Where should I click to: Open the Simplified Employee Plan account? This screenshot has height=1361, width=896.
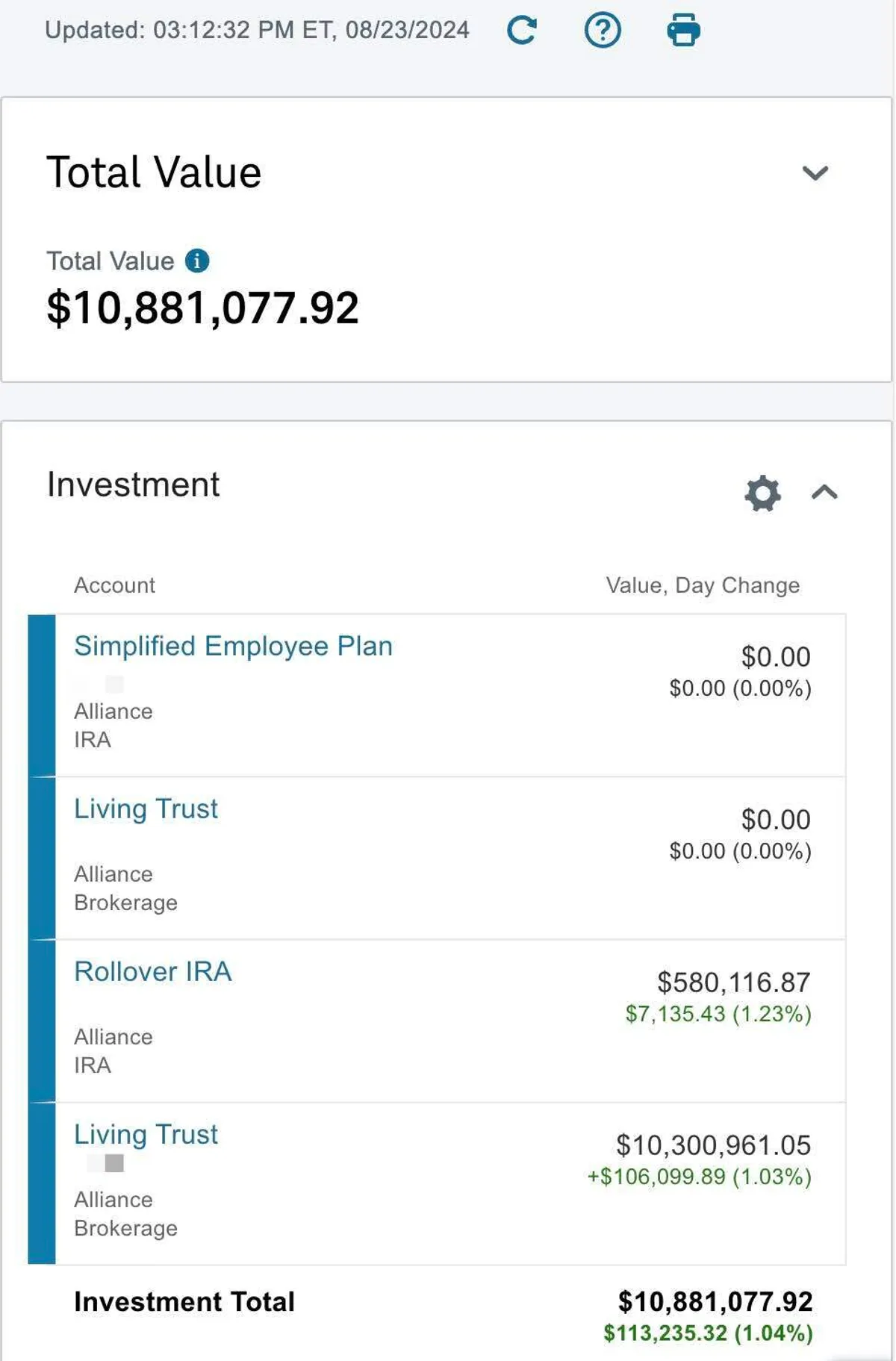tap(233, 646)
